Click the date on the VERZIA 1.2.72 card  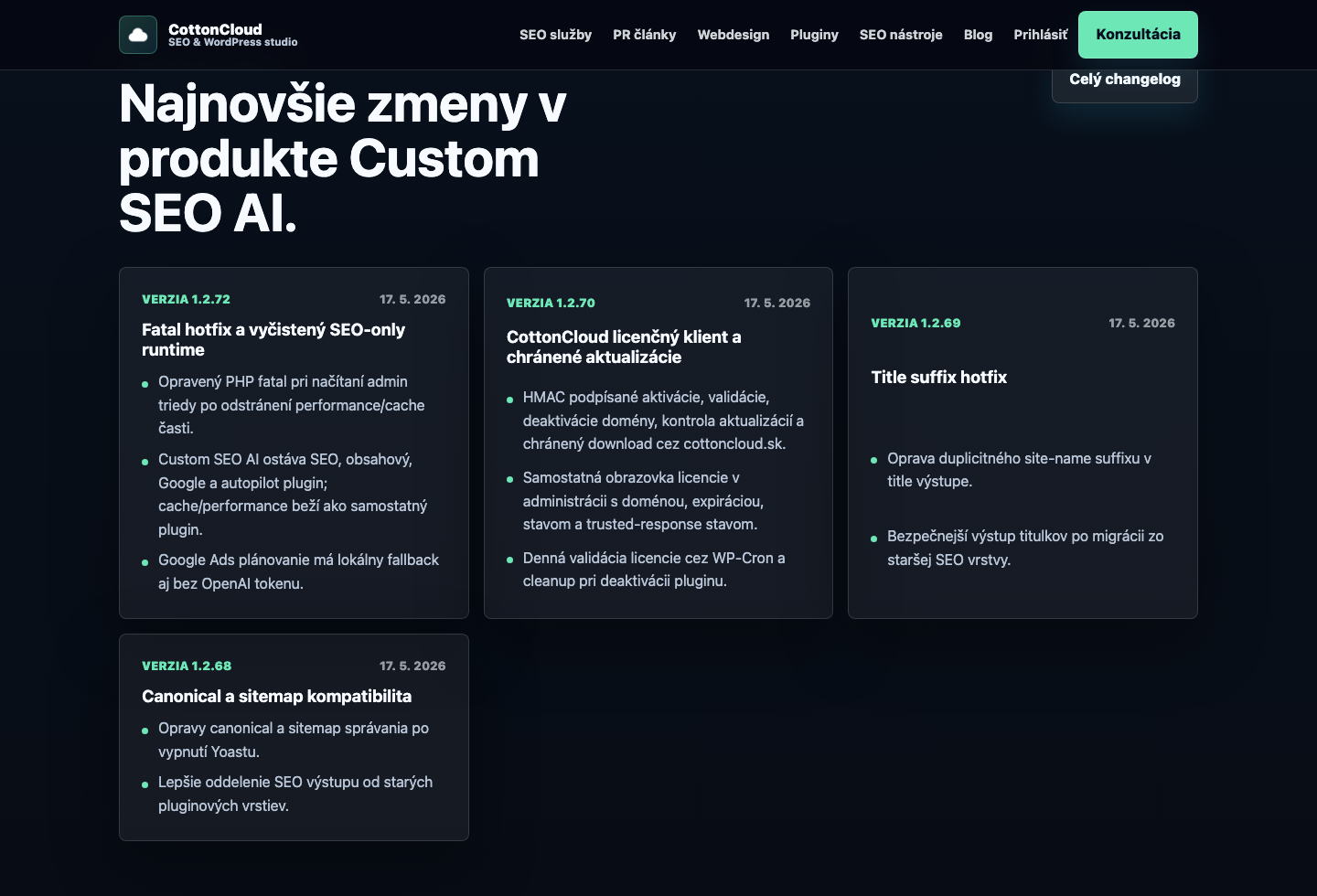(412, 299)
